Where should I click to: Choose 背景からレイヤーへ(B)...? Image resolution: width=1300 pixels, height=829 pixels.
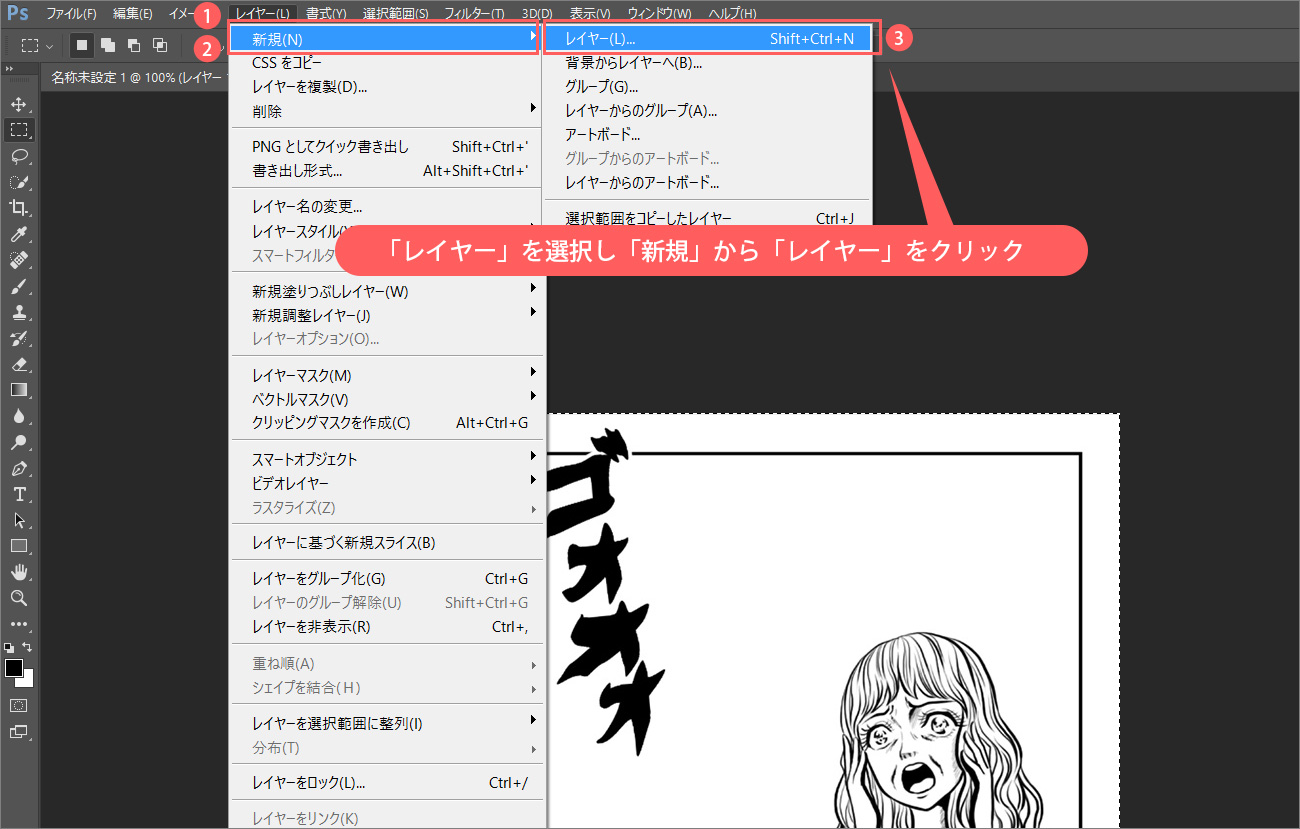click(x=709, y=63)
